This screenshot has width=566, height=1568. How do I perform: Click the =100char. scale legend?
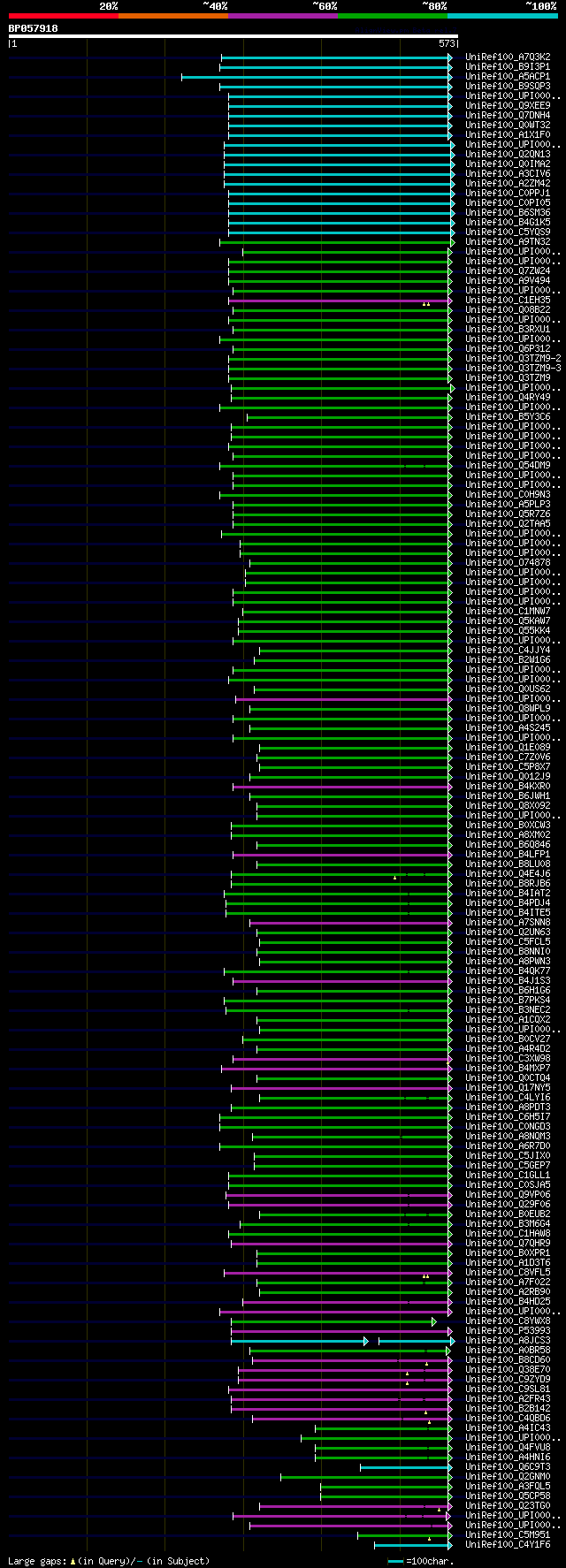(x=420, y=1562)
